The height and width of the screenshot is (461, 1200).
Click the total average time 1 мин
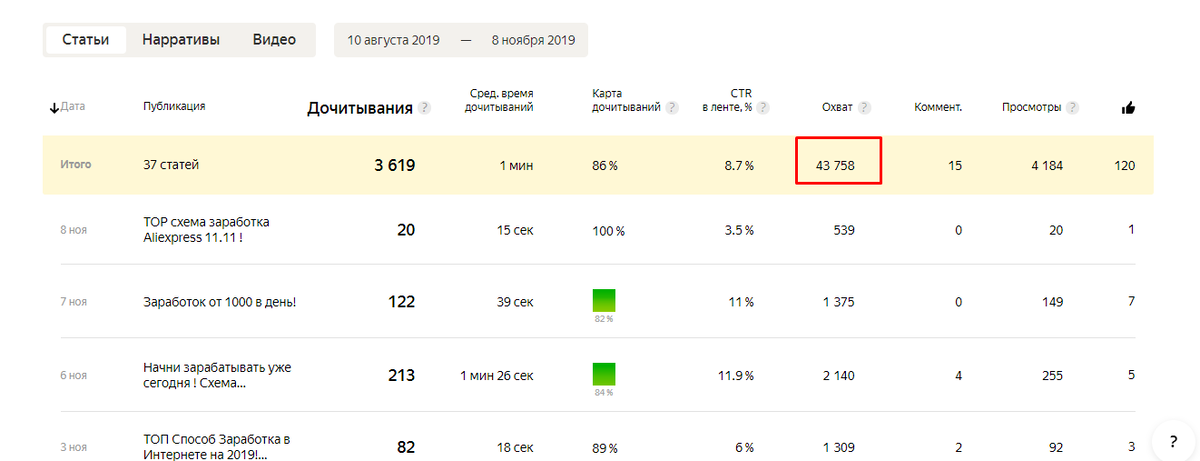516,165
